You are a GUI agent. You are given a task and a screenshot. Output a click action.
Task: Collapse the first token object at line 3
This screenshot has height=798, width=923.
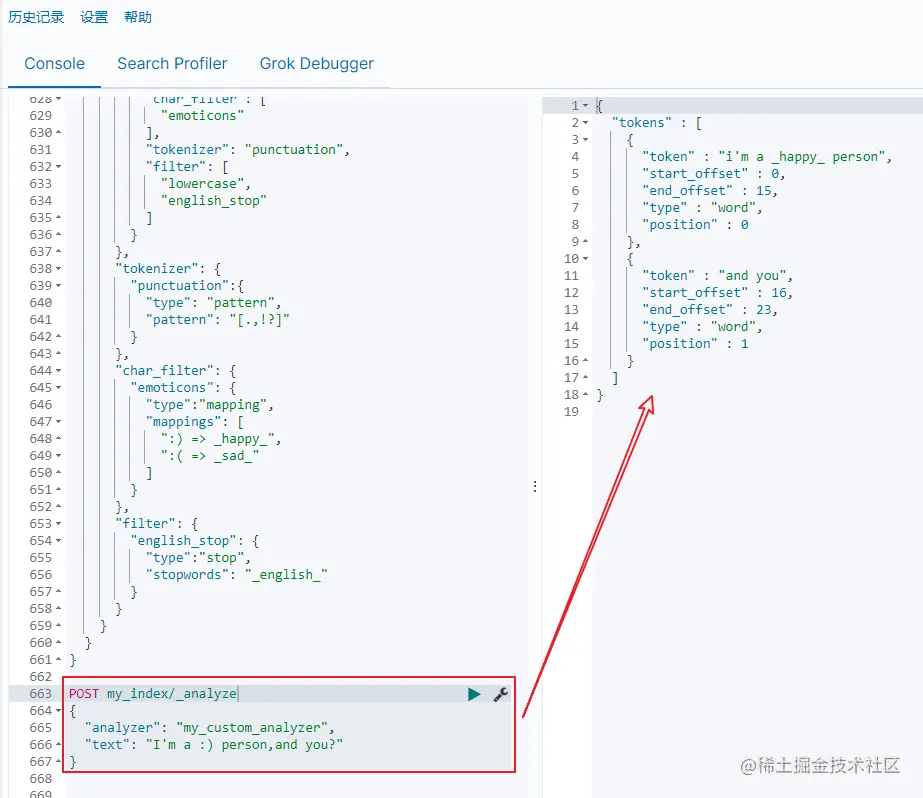(586, 140)
